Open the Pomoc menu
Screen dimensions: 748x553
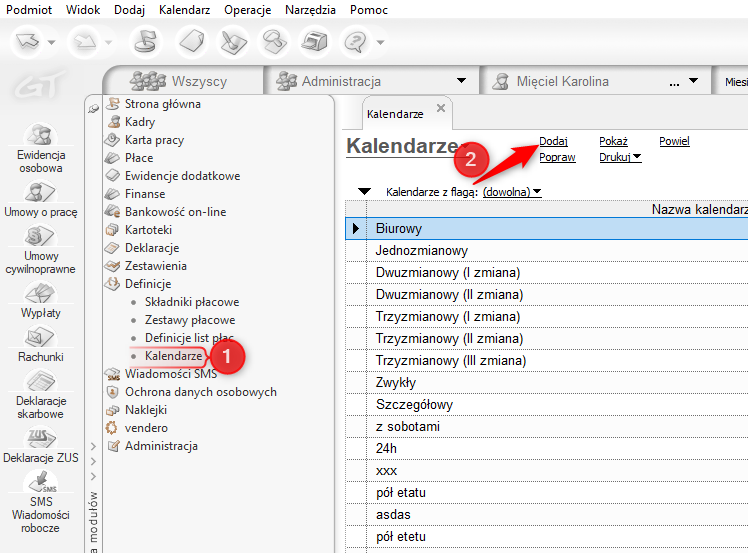[369, 10]
